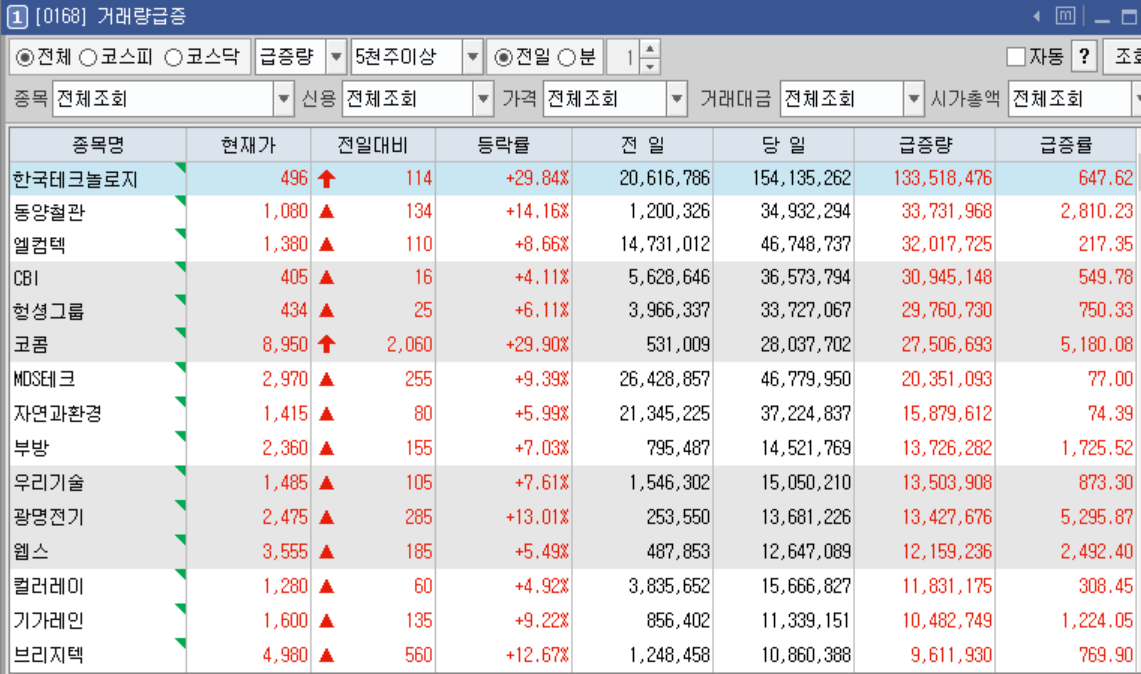Select the 기가레인 stock name
This screenshot has width=1141, height=674.
49,620
